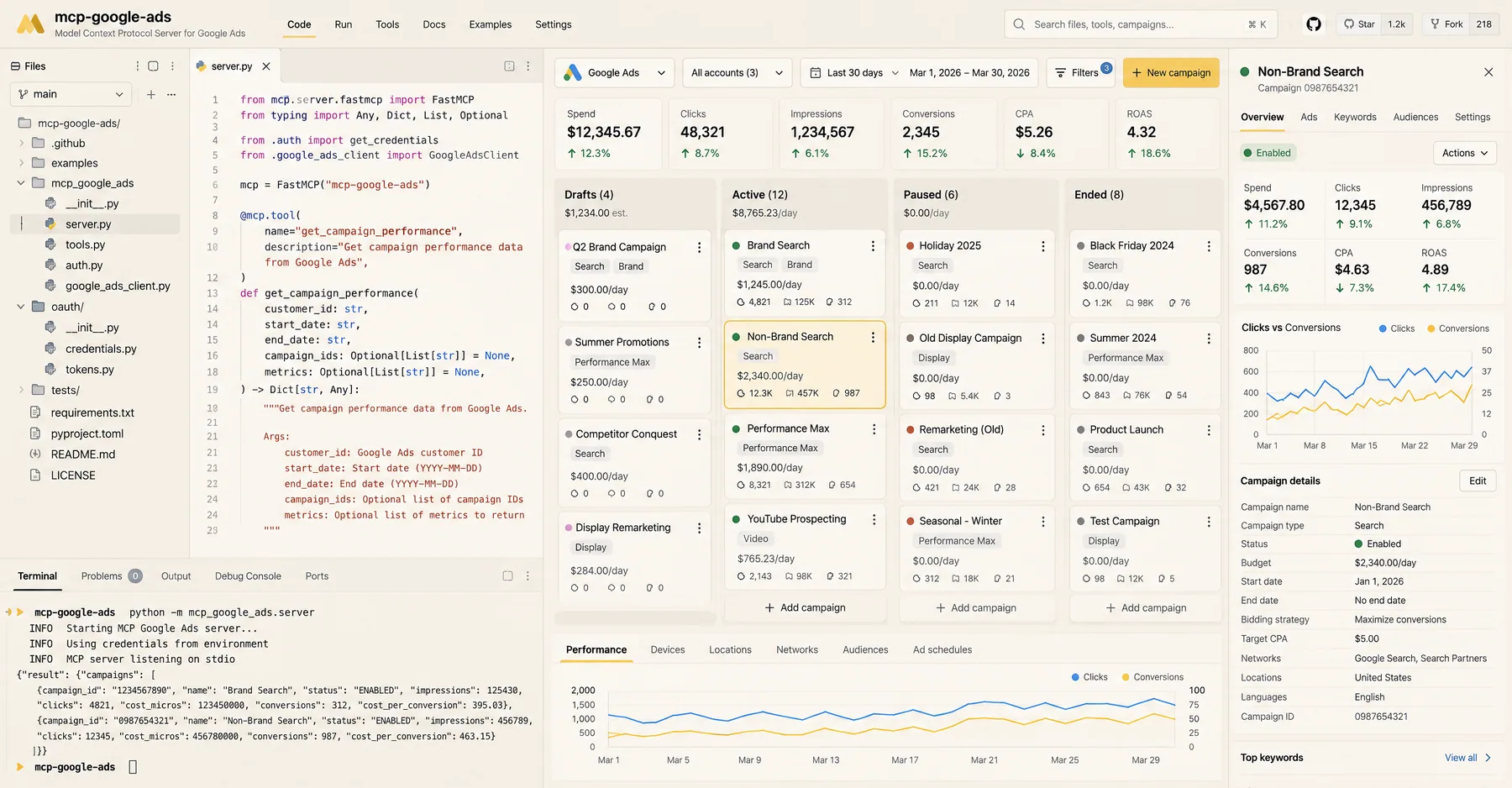Screen dimensions: 1512x788
Task: Open the Black Friday 2024 card options menu
Action: (1209, 246)
